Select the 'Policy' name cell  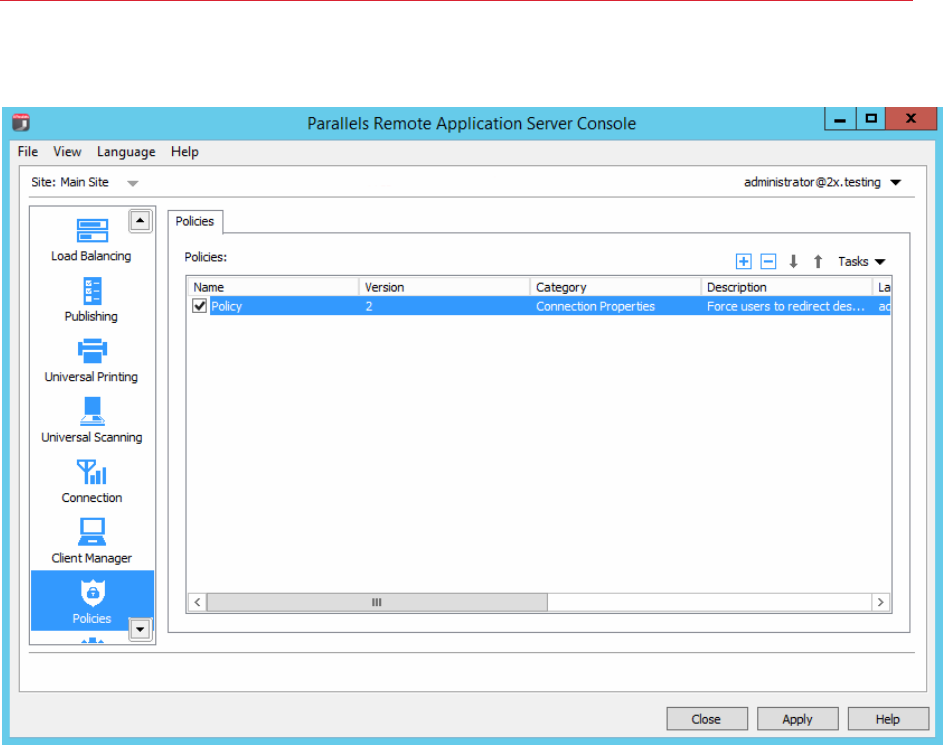226,306
